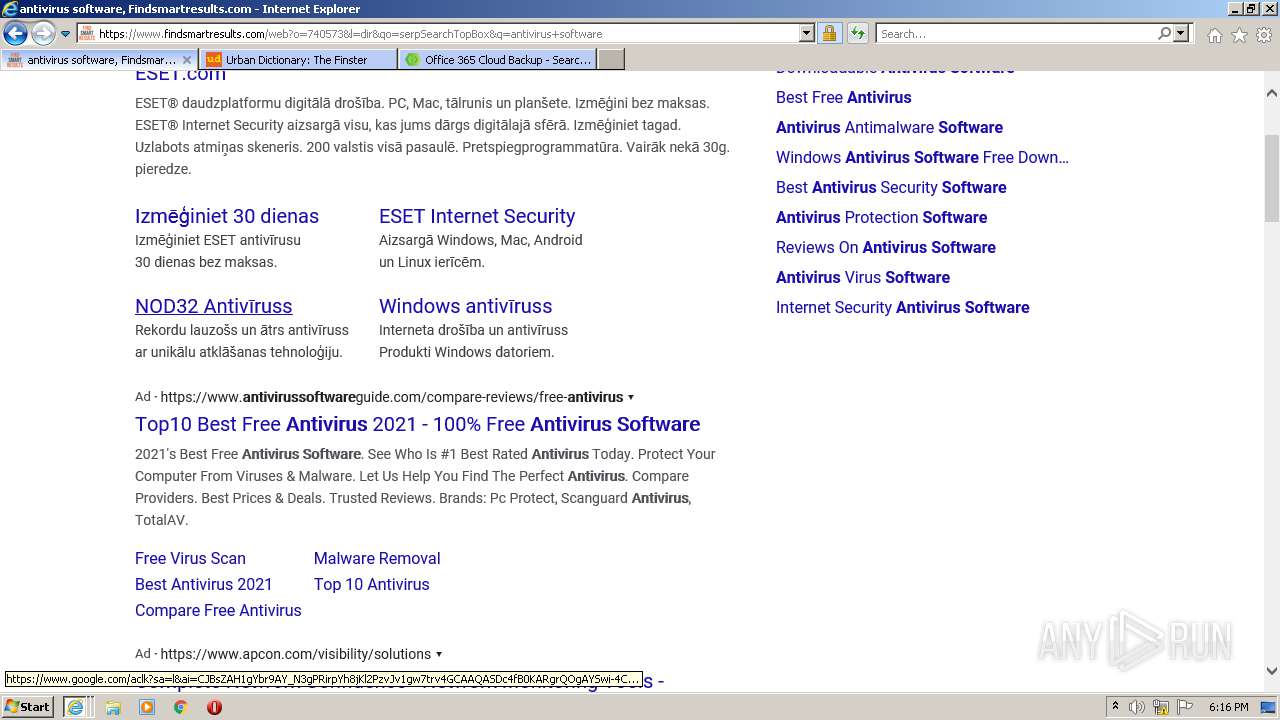Expand the antivirussoftwareguide ad URL arrow
This screenshot has width=1280, height=720.
pyautogui.click(x=631, y=398)
